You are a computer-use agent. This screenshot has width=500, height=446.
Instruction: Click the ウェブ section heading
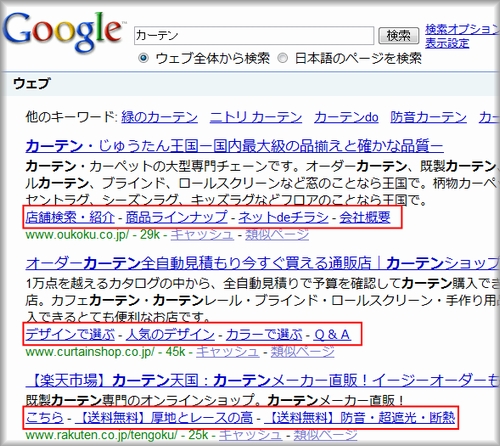[32, 83]
